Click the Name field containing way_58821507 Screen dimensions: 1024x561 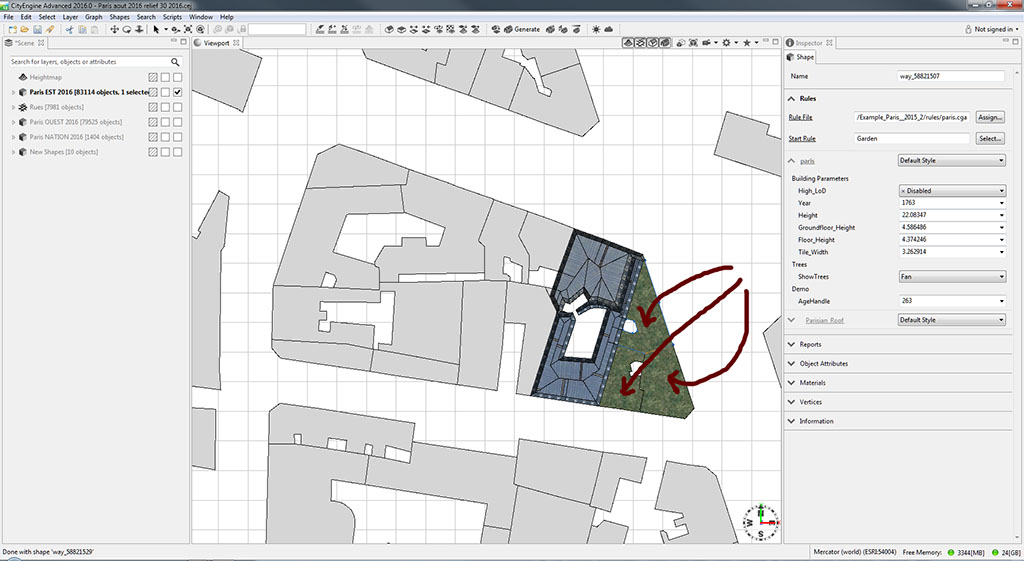click(952, 76)
